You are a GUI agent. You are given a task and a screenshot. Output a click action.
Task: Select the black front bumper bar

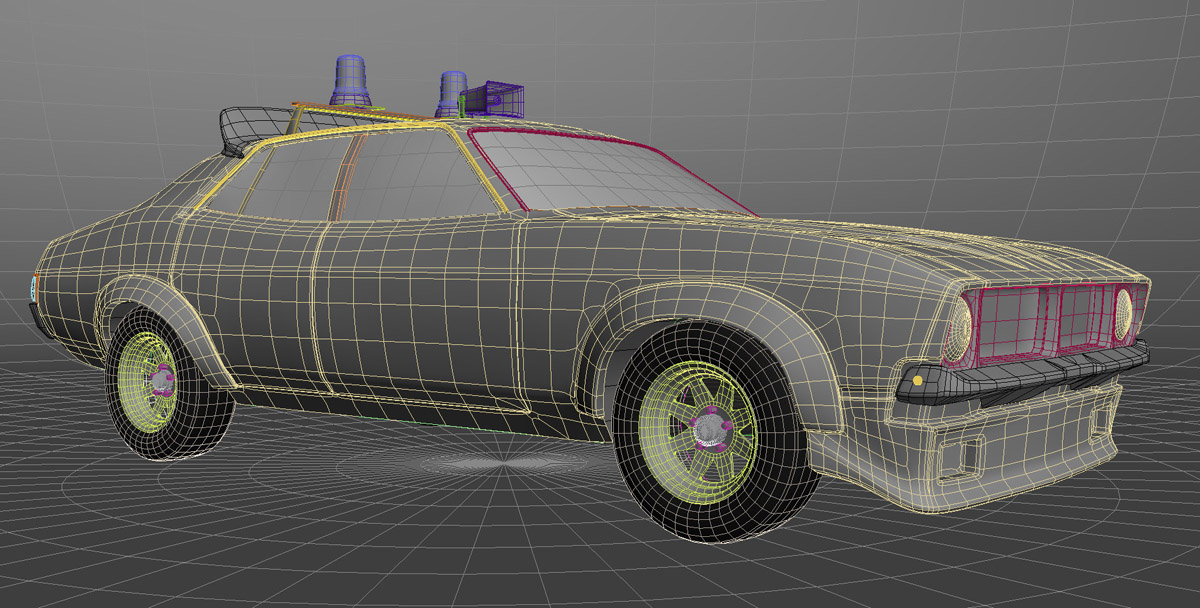[1020, 375]
